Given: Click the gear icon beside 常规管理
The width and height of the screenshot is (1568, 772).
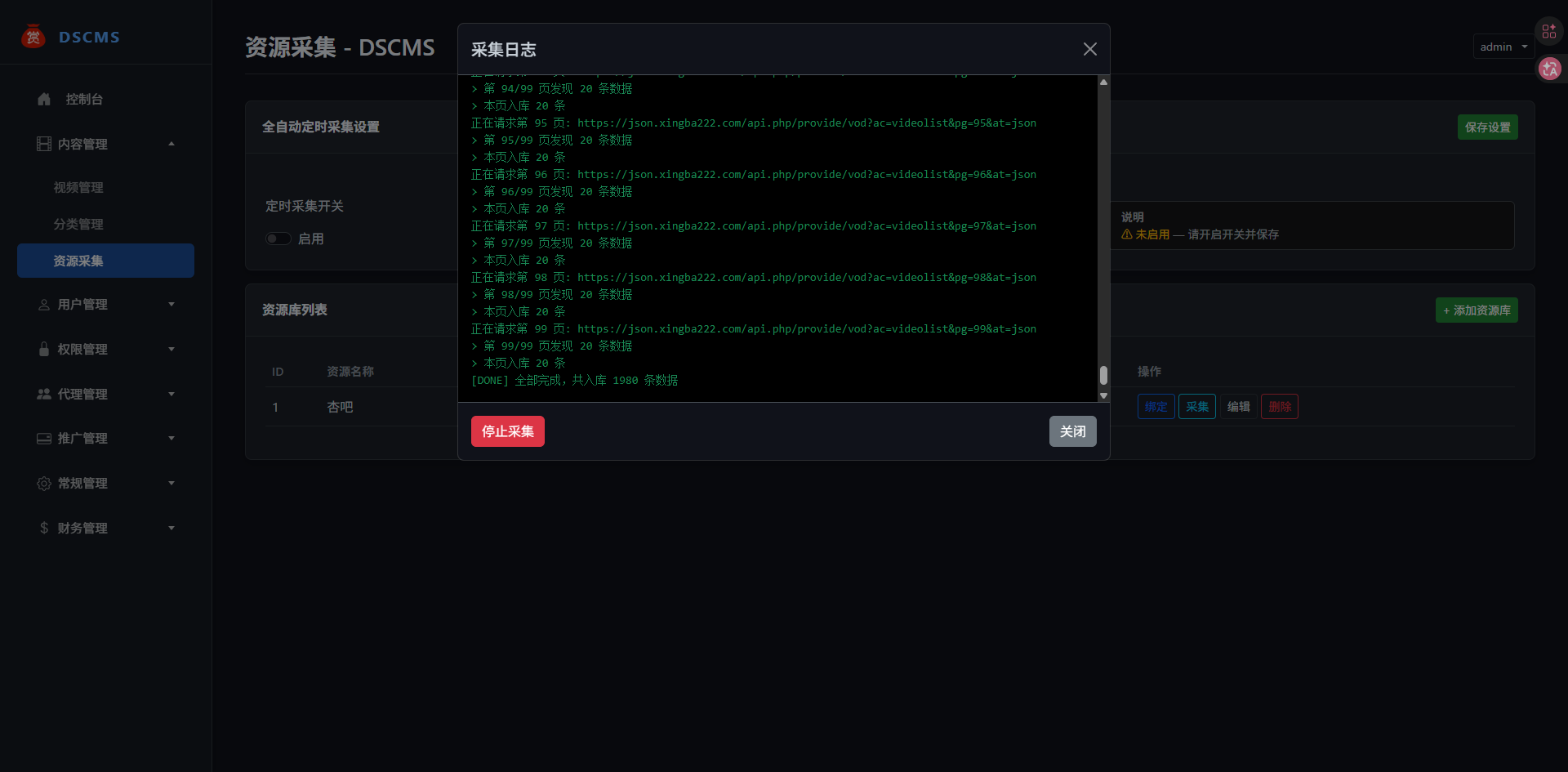Looking at the screenshot, I should [x=44, y=483].
